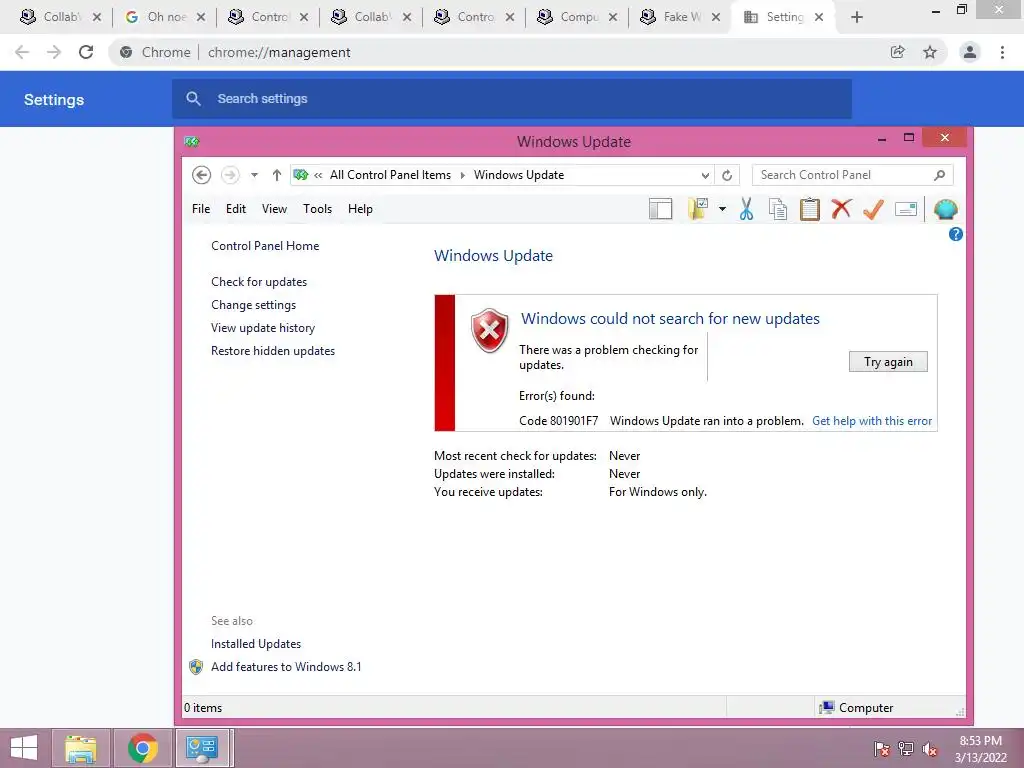Viewport: 1024px width, 768px height.
Task: Click Check for updates link
Action: (x=259, y=281)
